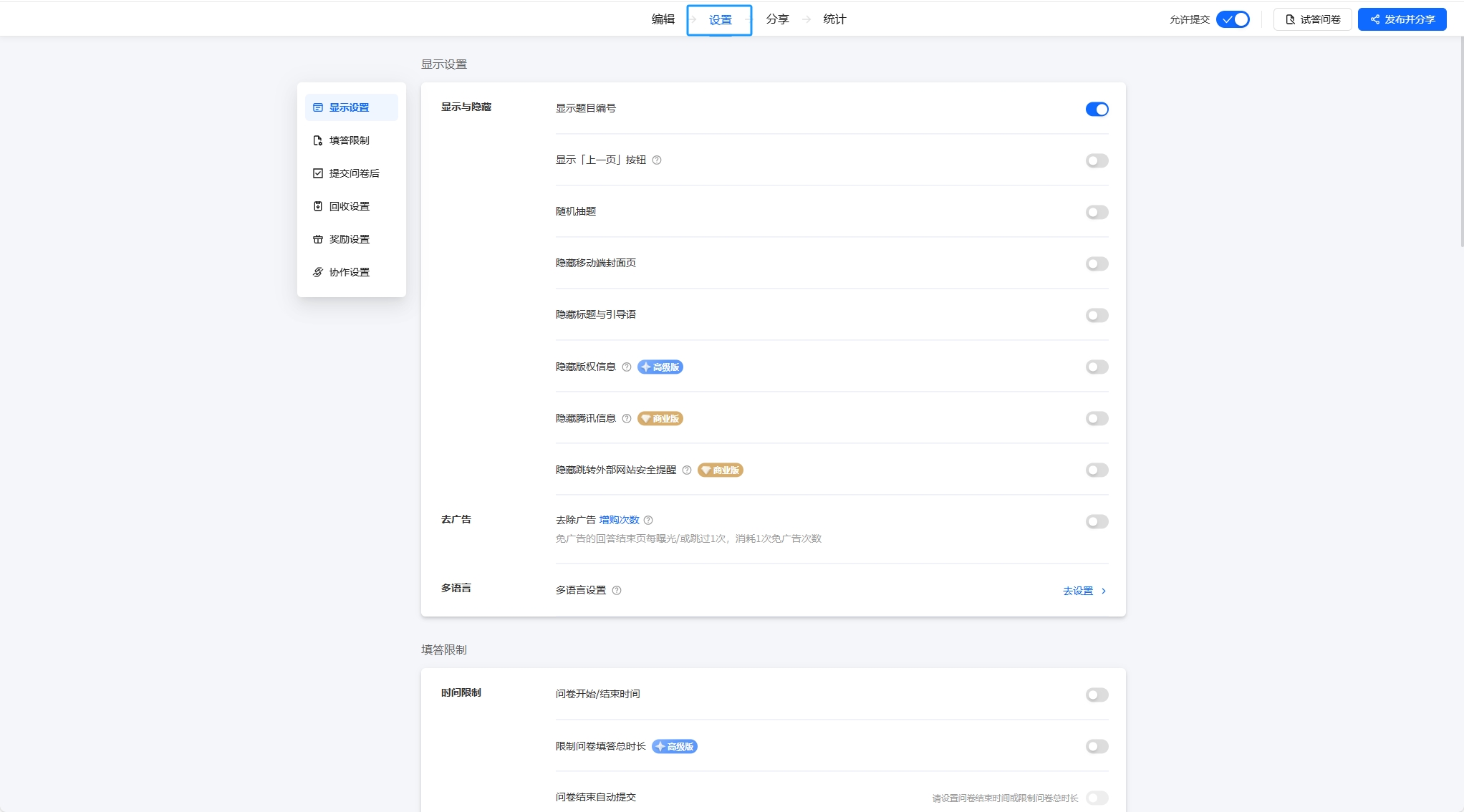Click the 奖励设置 gift icon
Viewport: 1464px width, 812px height.
coord(318,239)
